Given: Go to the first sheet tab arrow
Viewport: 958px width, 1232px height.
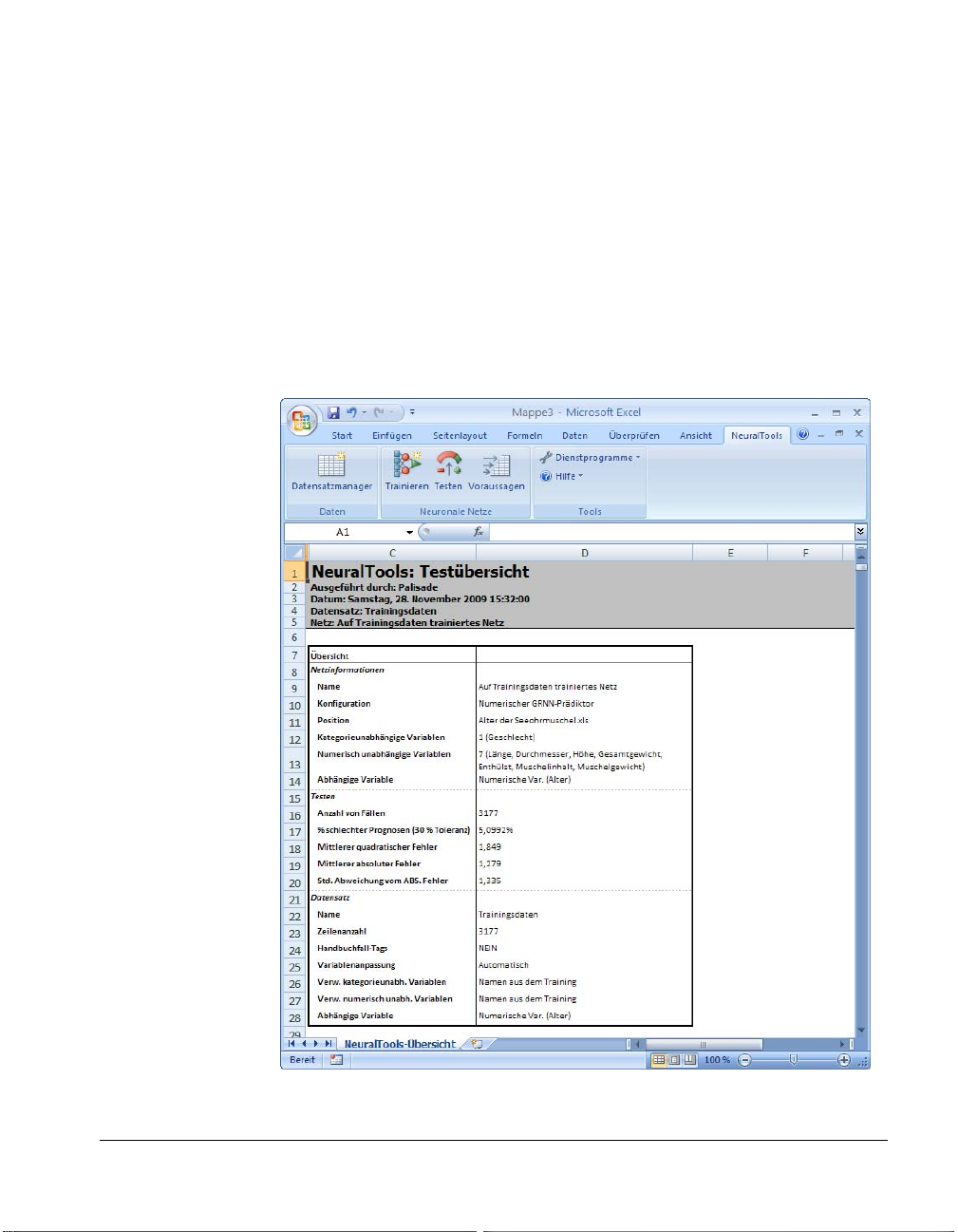Looking at the screenshot, I should (291, 1044).
